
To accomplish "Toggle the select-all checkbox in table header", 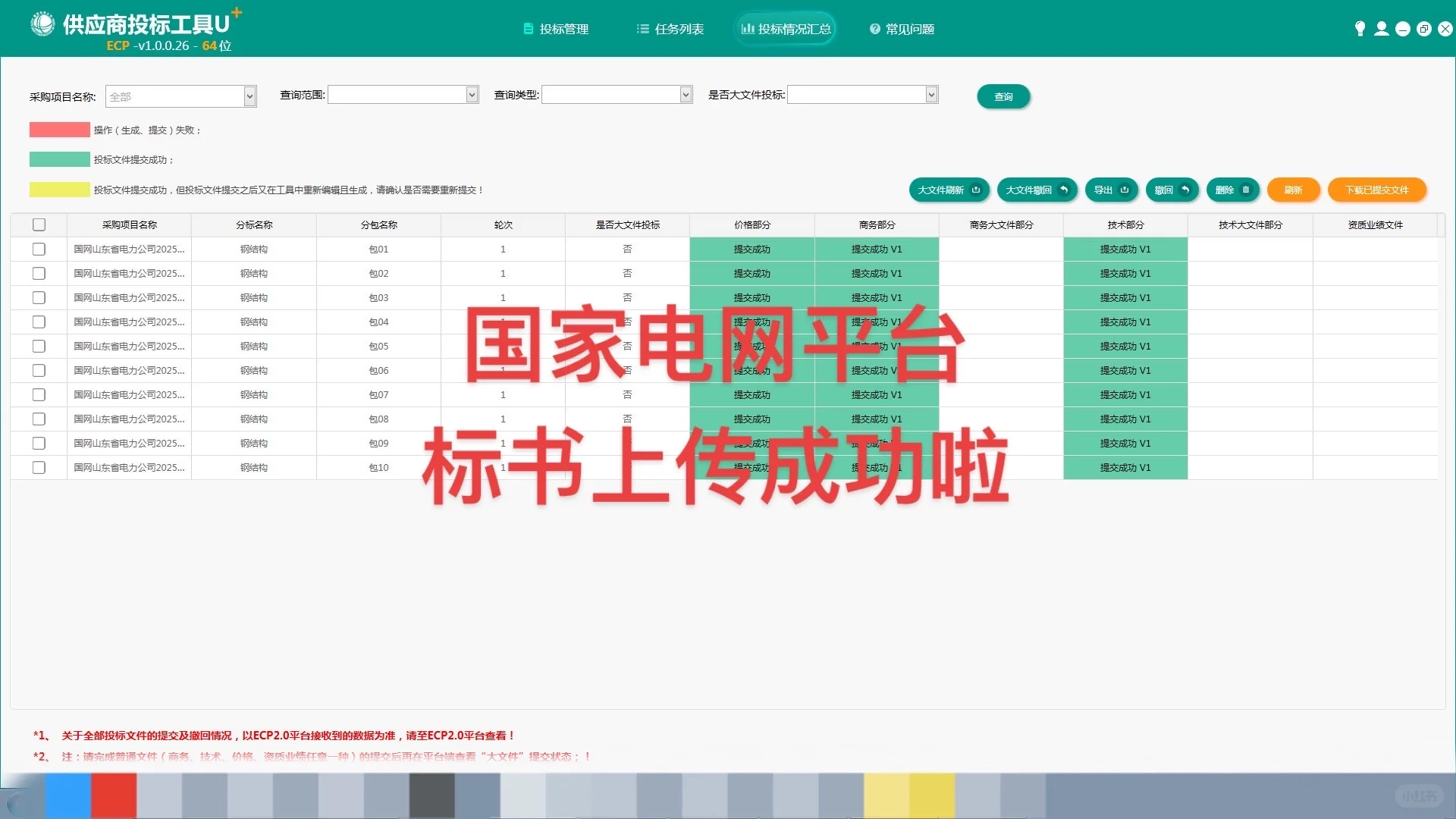I will (x=39, y=224).
